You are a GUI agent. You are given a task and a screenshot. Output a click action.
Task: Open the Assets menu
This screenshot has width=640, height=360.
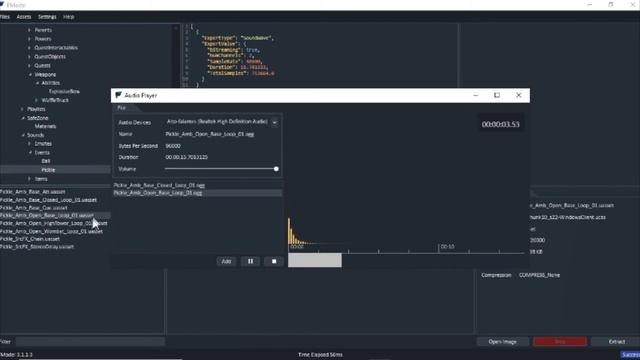[24, 17]
